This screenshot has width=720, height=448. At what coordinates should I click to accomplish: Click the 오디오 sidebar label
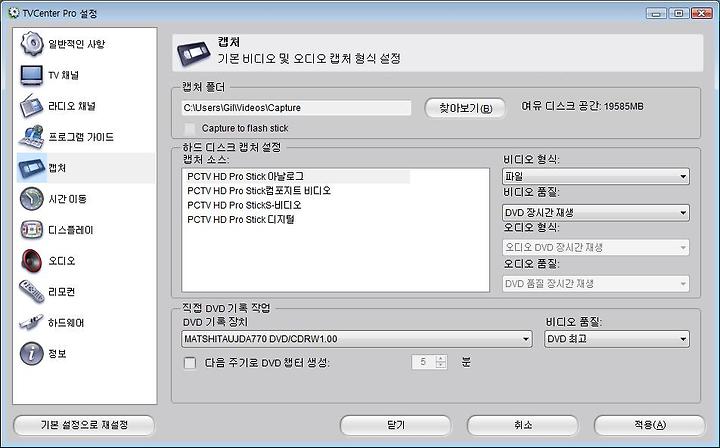[x=62, y=261]
